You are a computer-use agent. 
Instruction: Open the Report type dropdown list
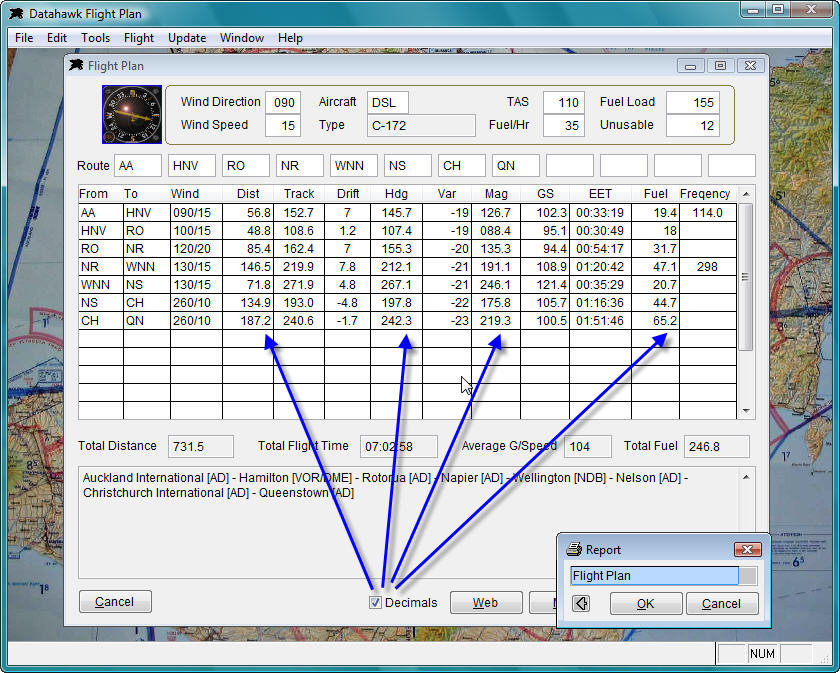[748, 575]
